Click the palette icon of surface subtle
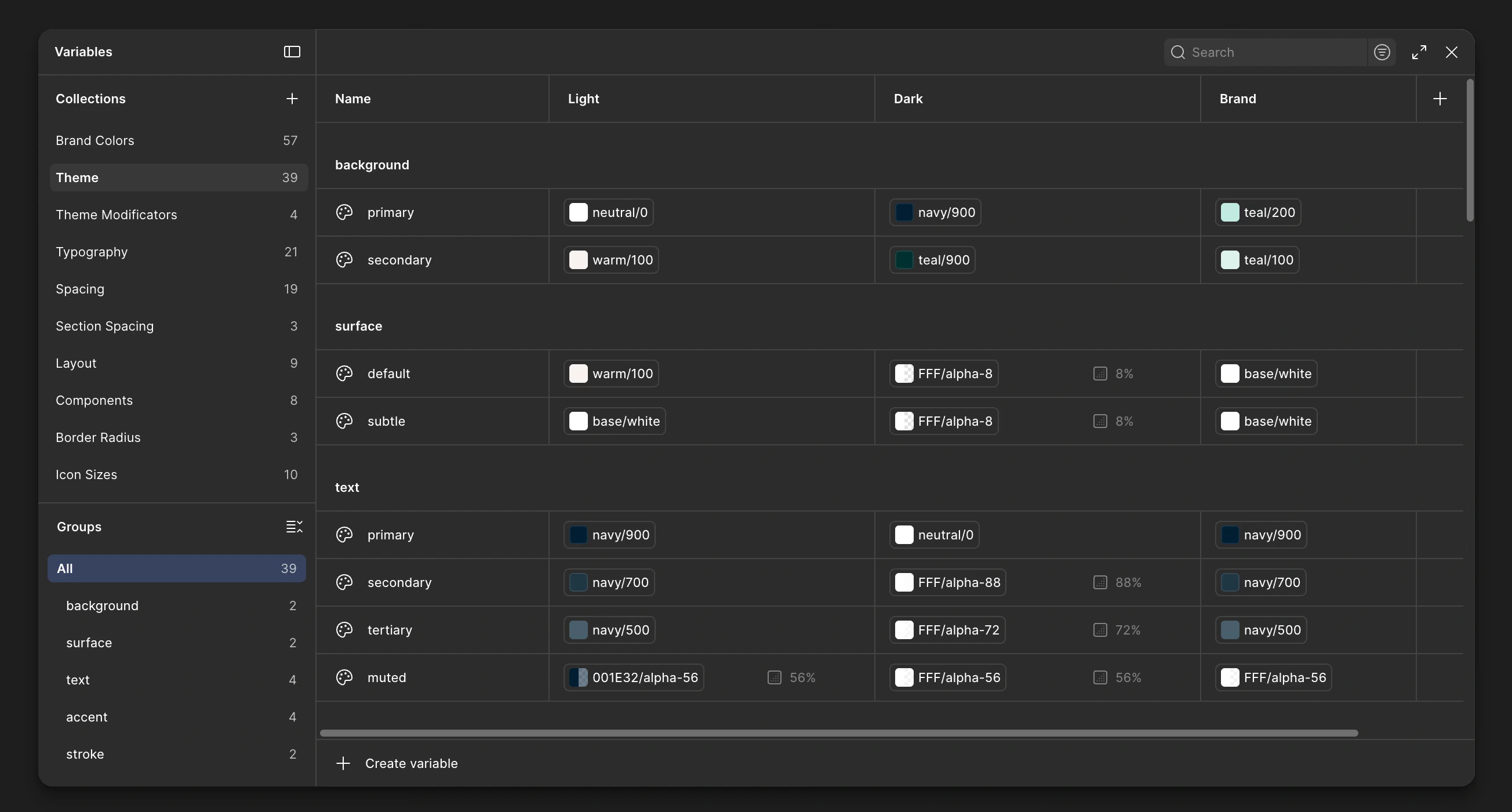Image resolution: width=1512 pixels, height=812 pixels. coord(344,421)
